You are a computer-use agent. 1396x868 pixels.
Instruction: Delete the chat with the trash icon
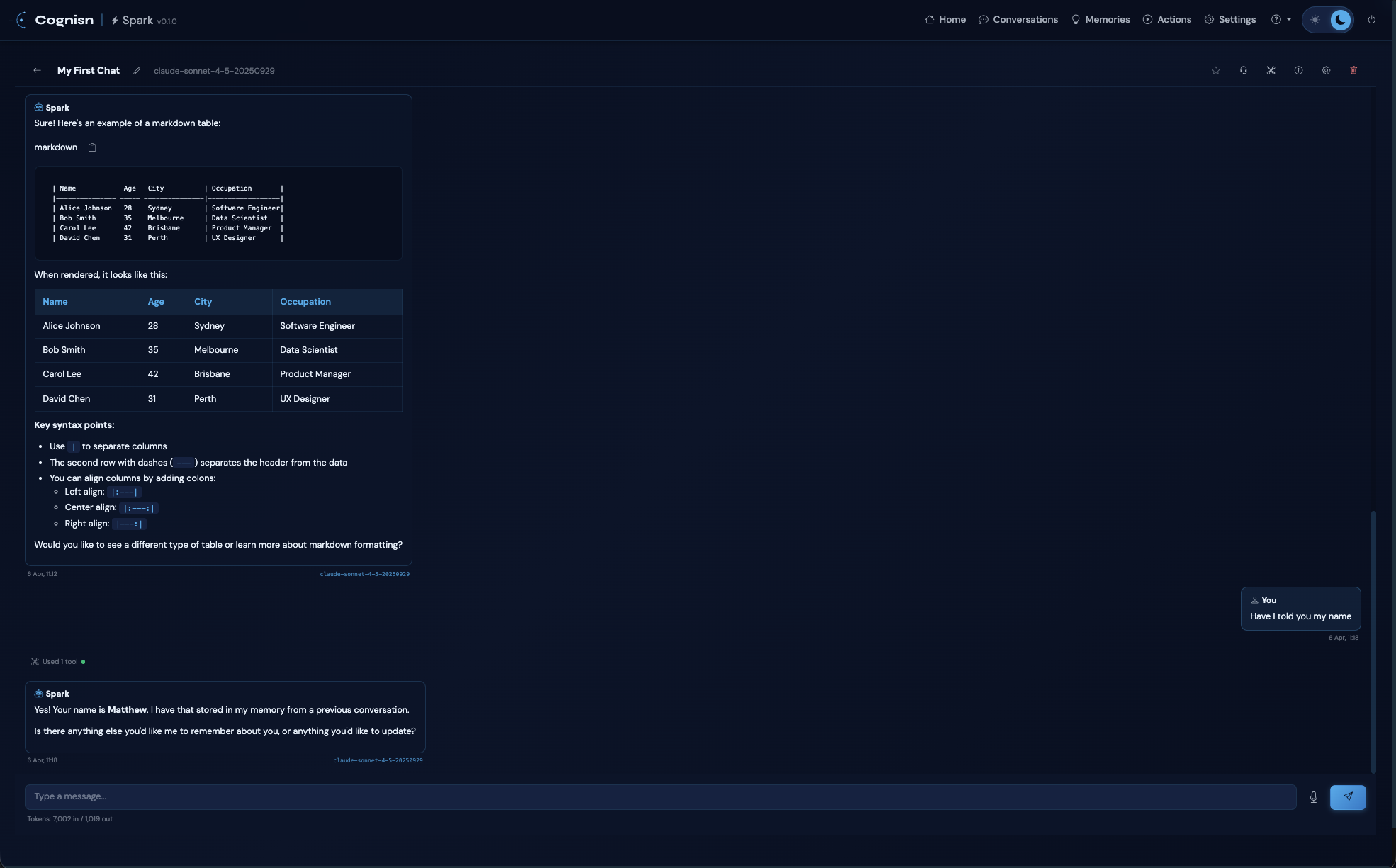coord(1353,70)
